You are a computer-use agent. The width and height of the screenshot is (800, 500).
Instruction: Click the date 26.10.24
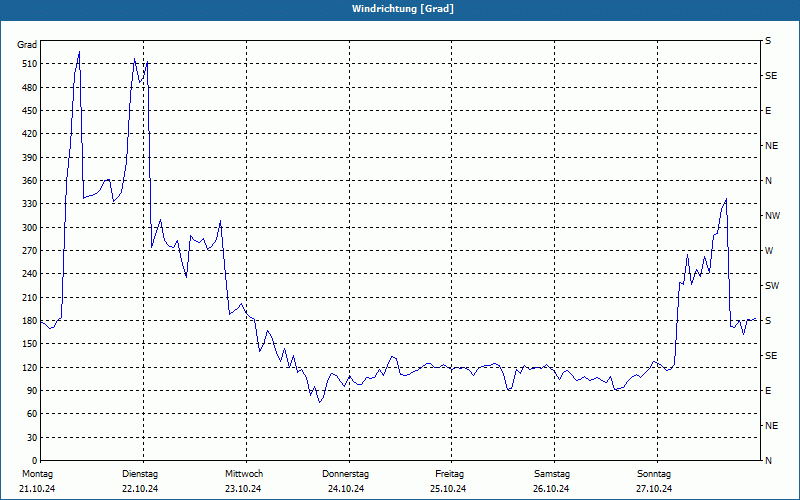coord(552,489)
